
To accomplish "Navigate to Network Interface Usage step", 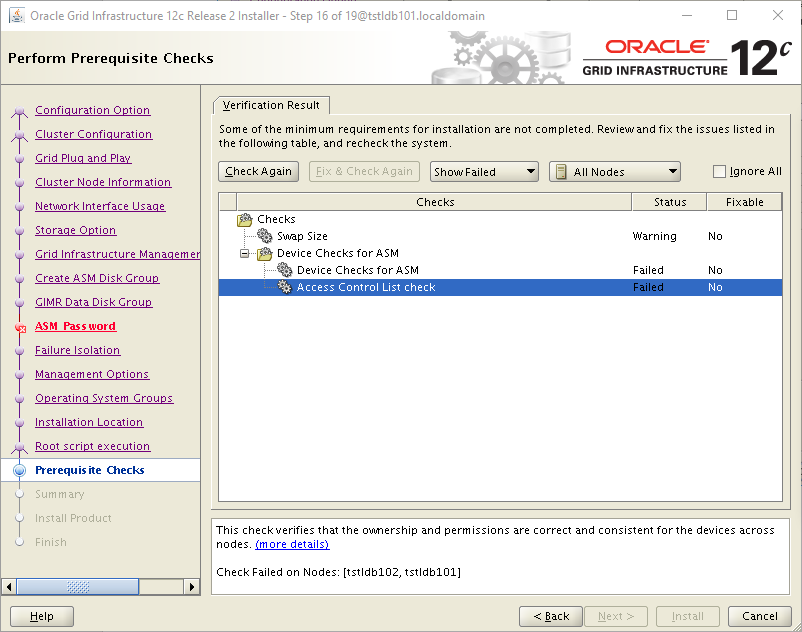I will point(100,206).
